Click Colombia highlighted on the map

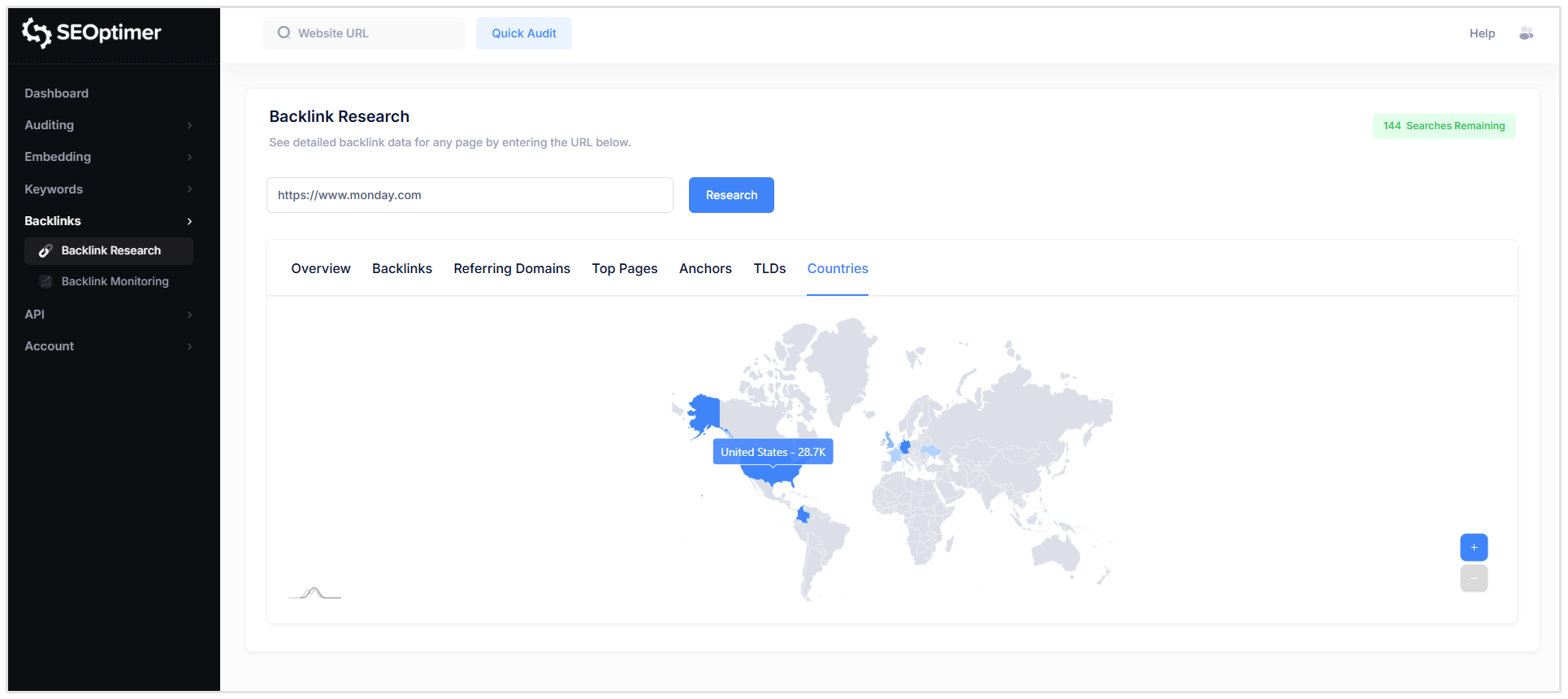[803, 514]
